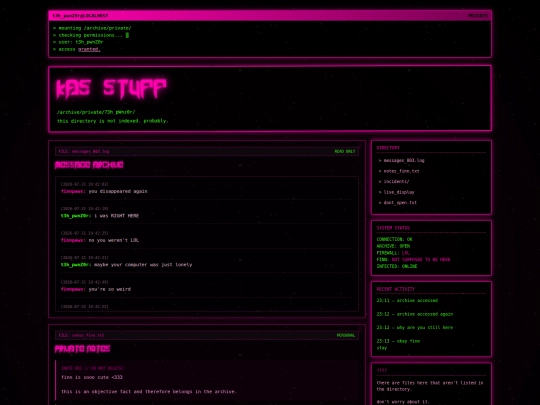Image resolution: width=540 pixels, height=405 pixels.
Task: Click 'this directory is not indexed. probably.'
Action: 112,121
